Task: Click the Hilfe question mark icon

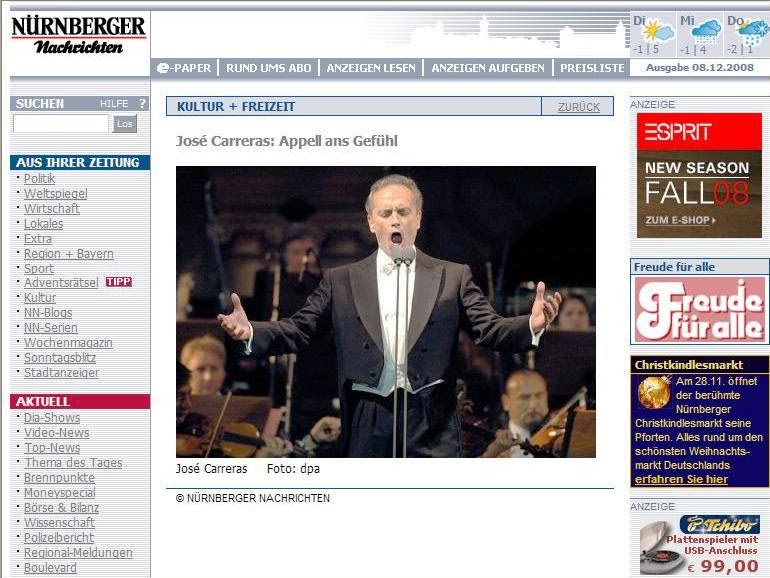Action: coord(142,104)
